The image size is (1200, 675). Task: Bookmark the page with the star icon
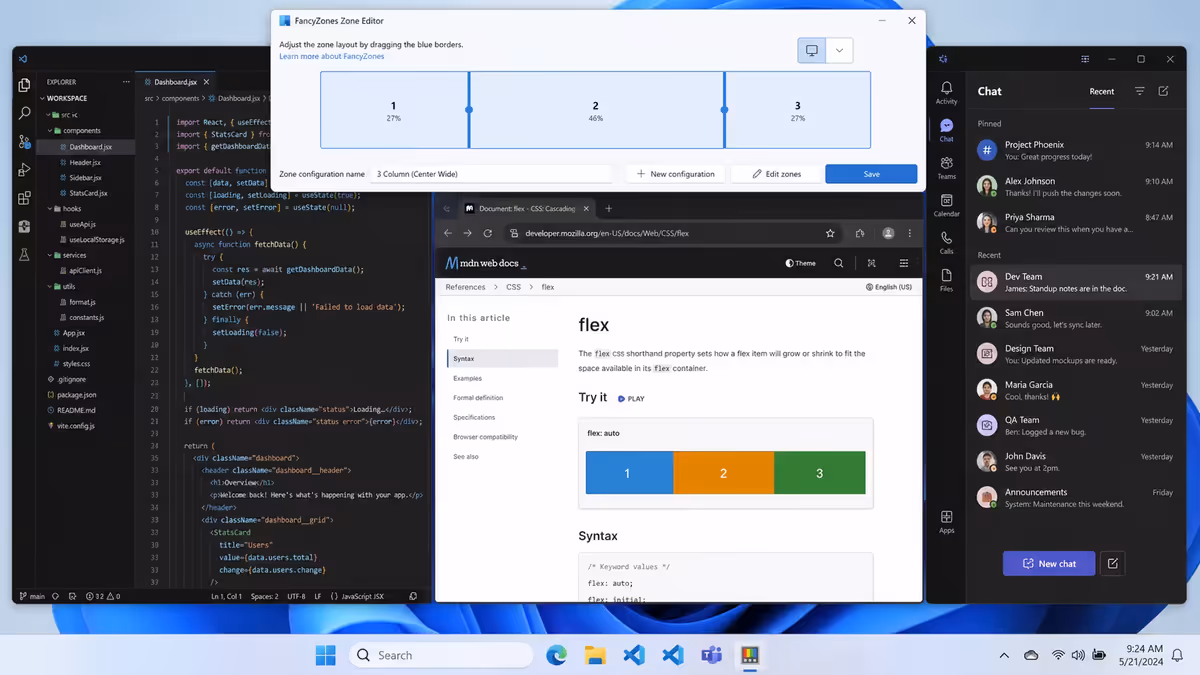pos(830,233)
